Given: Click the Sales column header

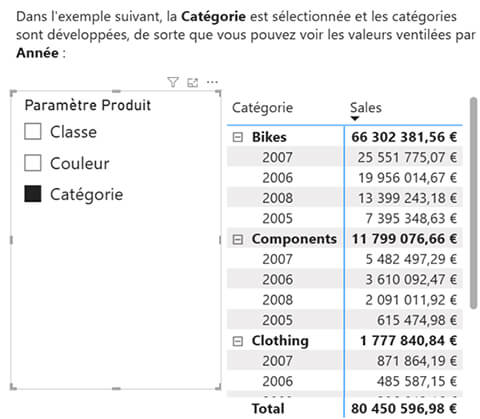Looking at the screenshot, I should 366,108.
